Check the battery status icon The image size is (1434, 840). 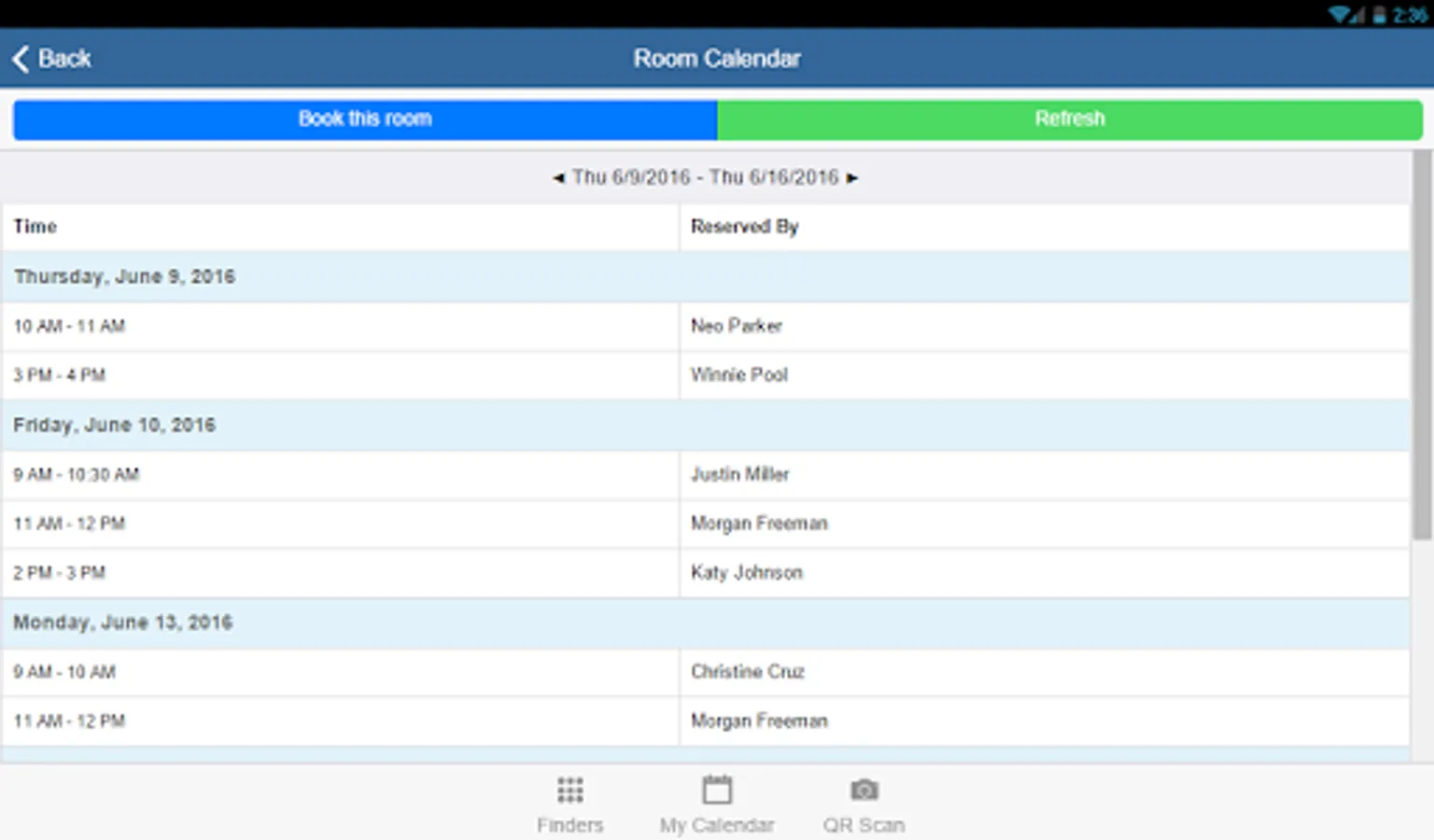1379,14
